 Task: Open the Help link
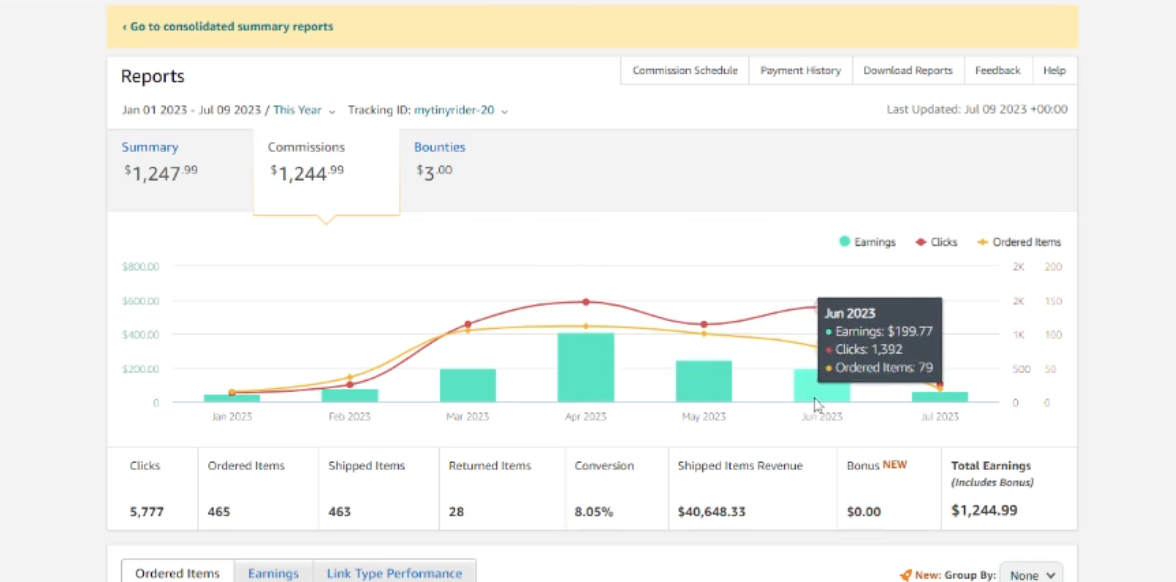[x=1054, y=70]
